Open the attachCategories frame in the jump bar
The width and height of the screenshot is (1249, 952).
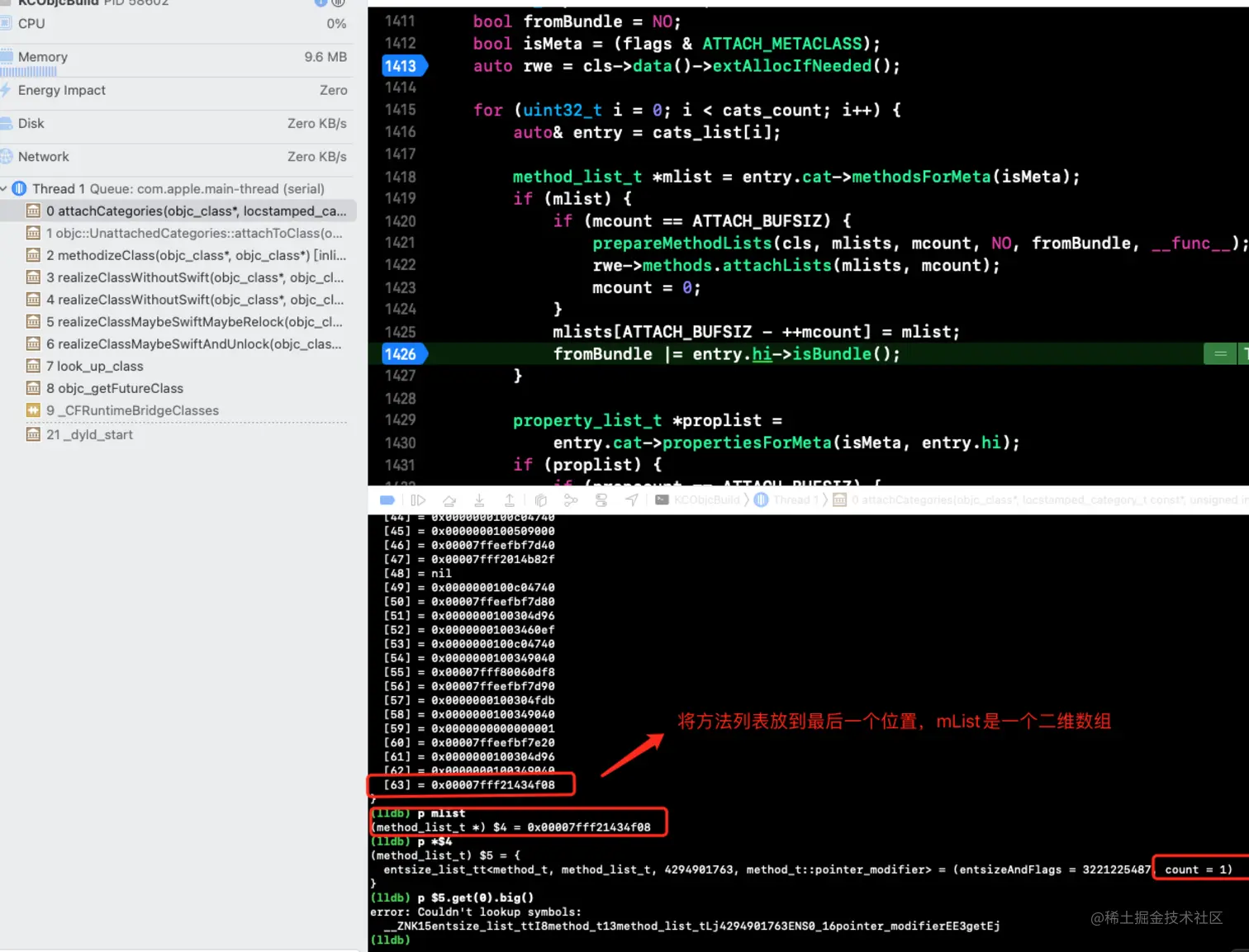click(1039, 500)
